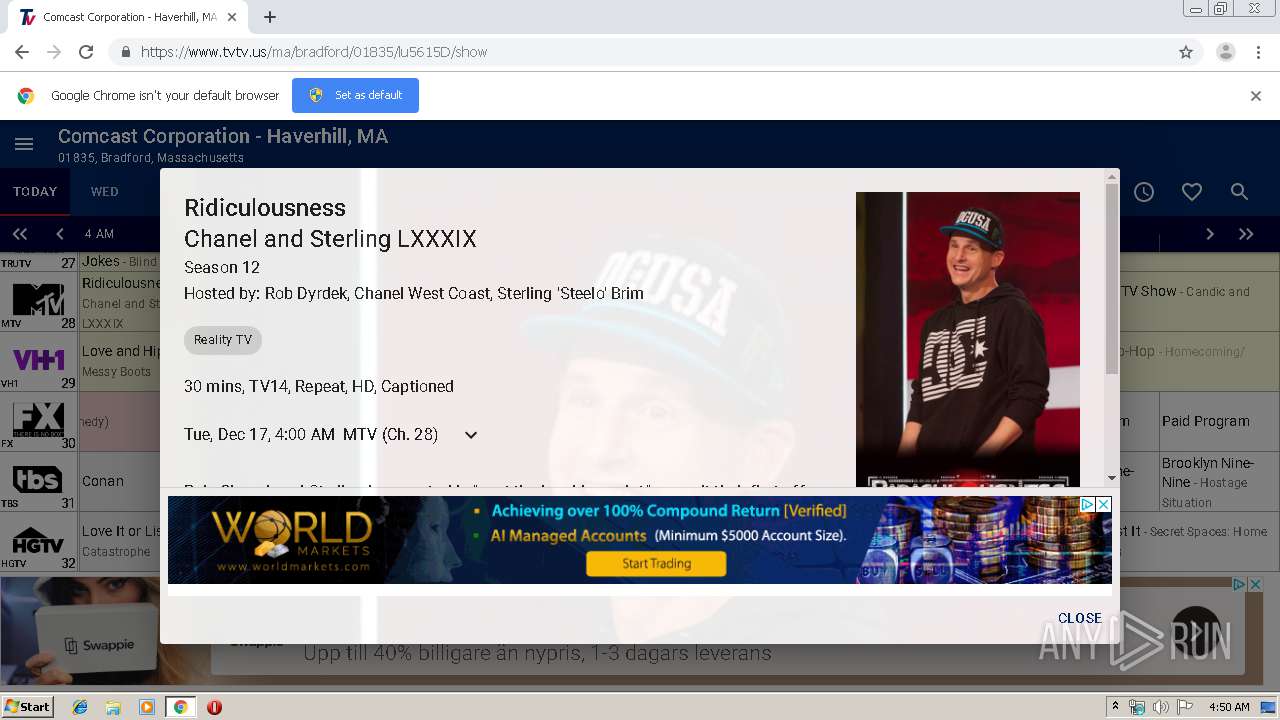
Task: Open Chrome from the taskbar
Action: point(180,707)
